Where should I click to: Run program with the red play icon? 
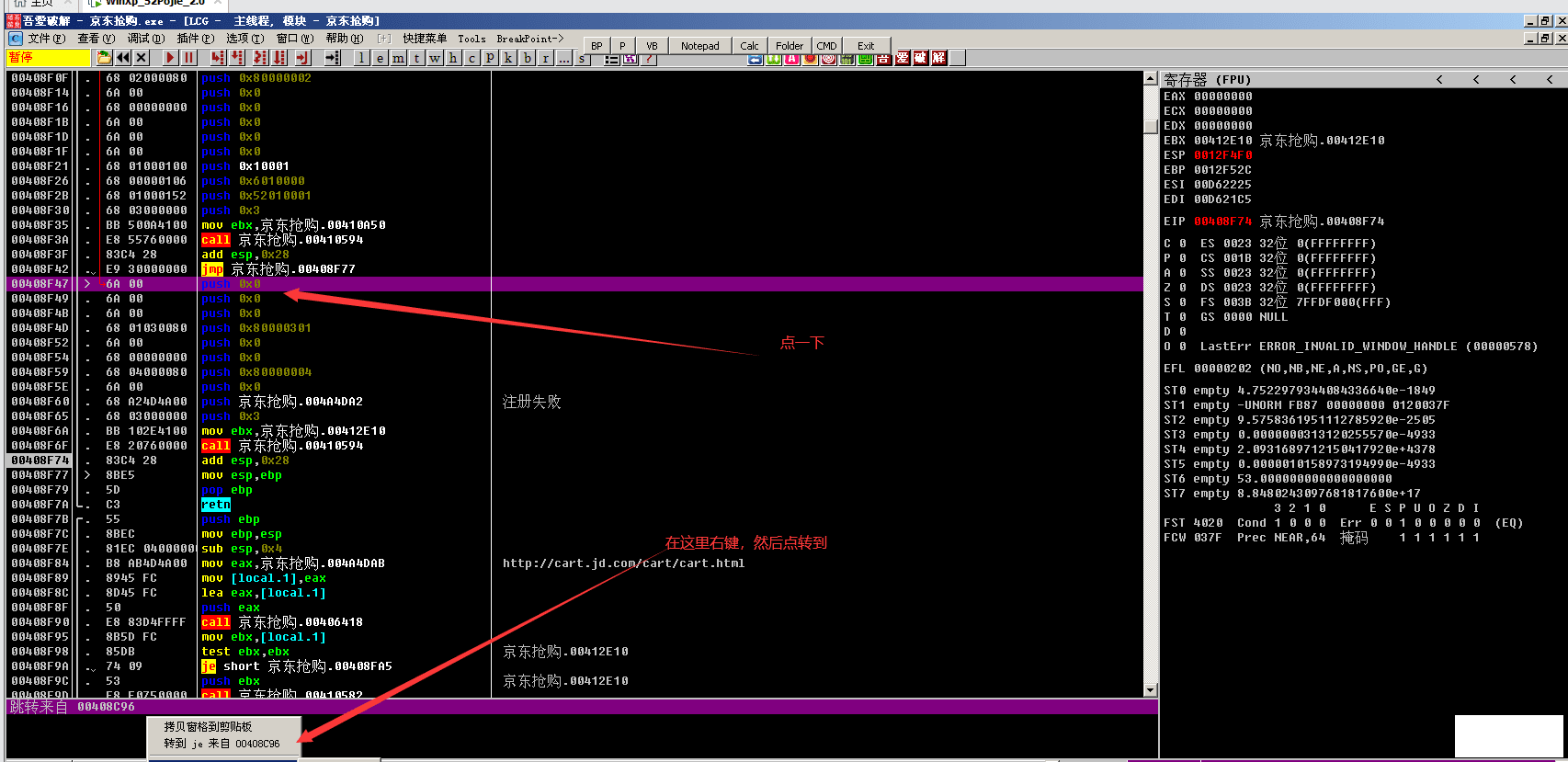click(170, 58)
